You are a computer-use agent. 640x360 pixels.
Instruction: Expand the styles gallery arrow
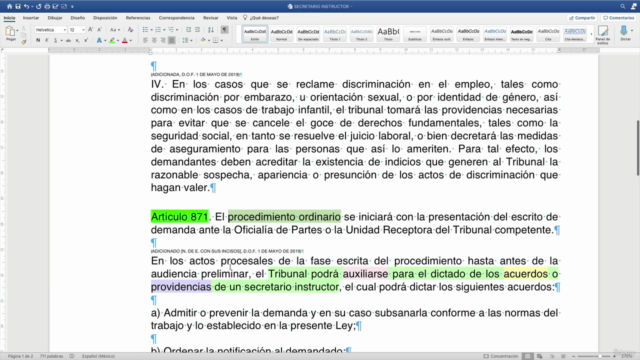pyautogui.click(x=591, y=34)
